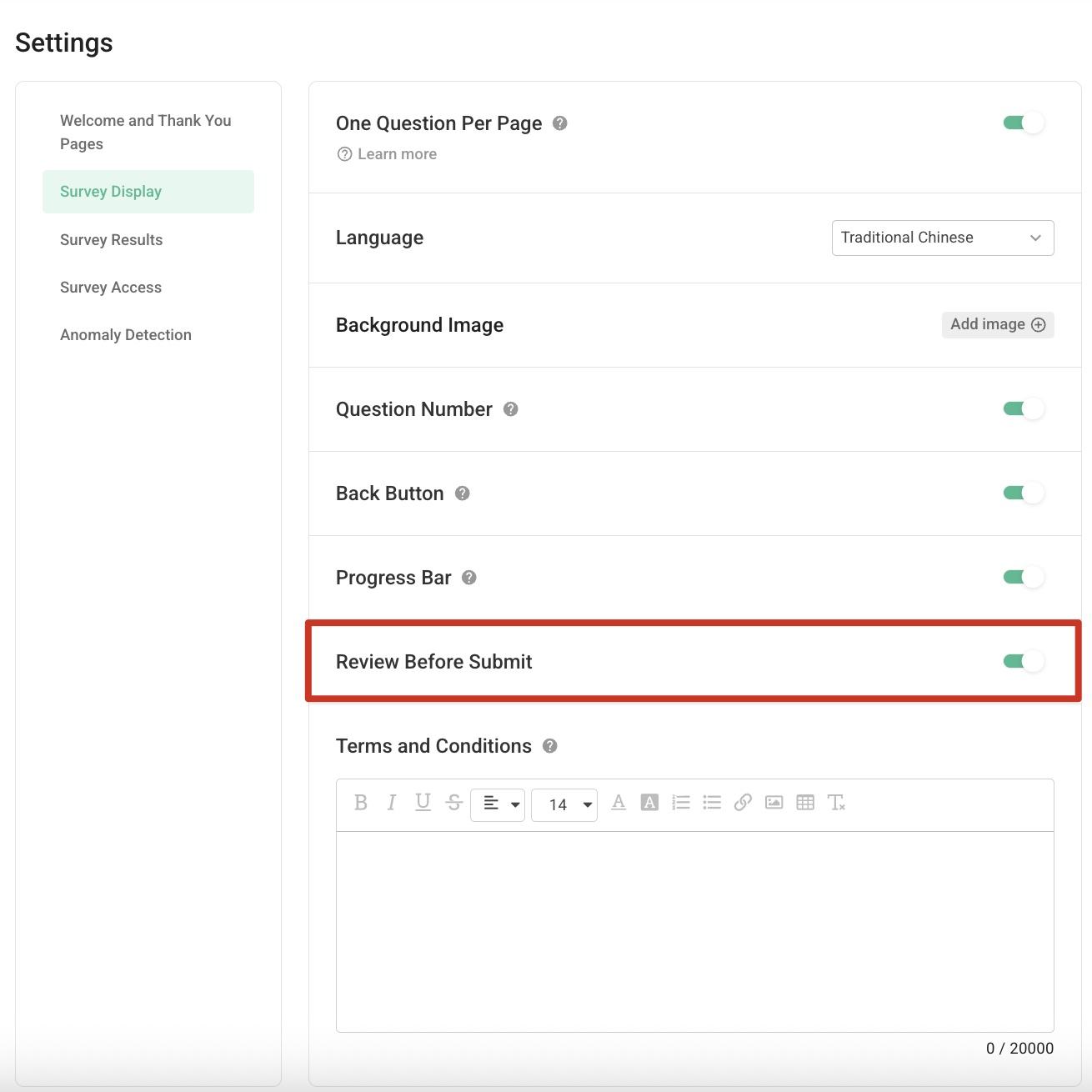Open the Language dropdown showing Traditional Chinese
This screenshot has height=1092, width=1092.
pos(942,238)
